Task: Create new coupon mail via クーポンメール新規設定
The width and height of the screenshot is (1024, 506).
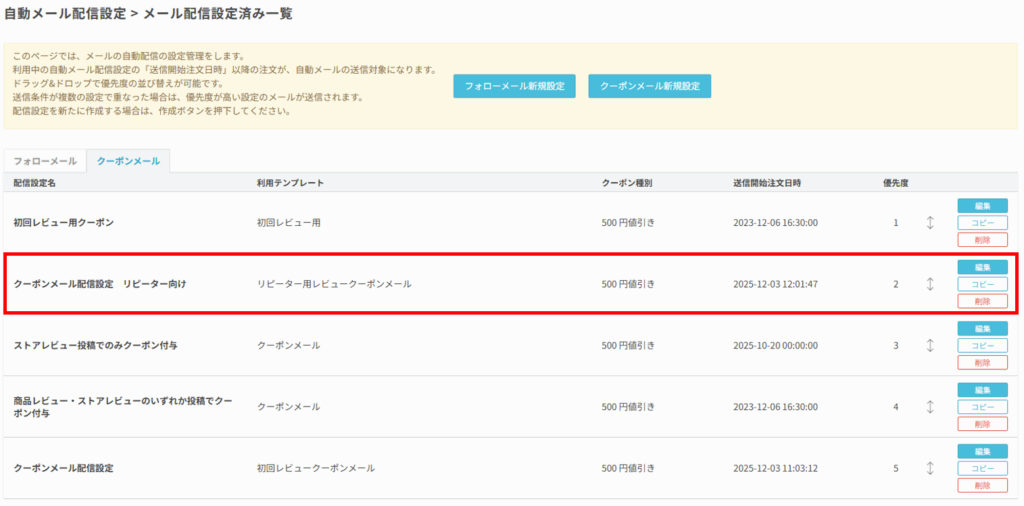Action: coord(649,87)
